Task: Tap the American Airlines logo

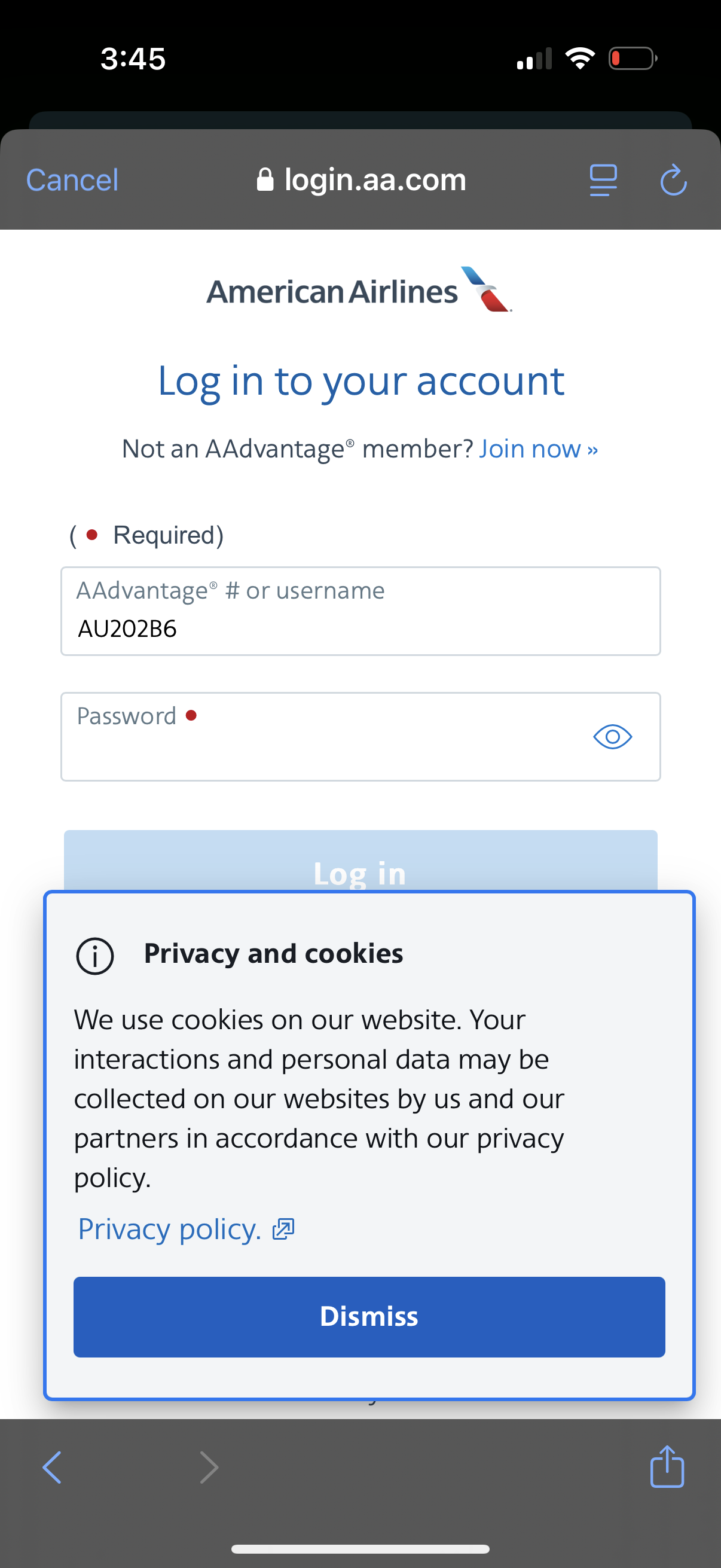Action: point(360,291)
